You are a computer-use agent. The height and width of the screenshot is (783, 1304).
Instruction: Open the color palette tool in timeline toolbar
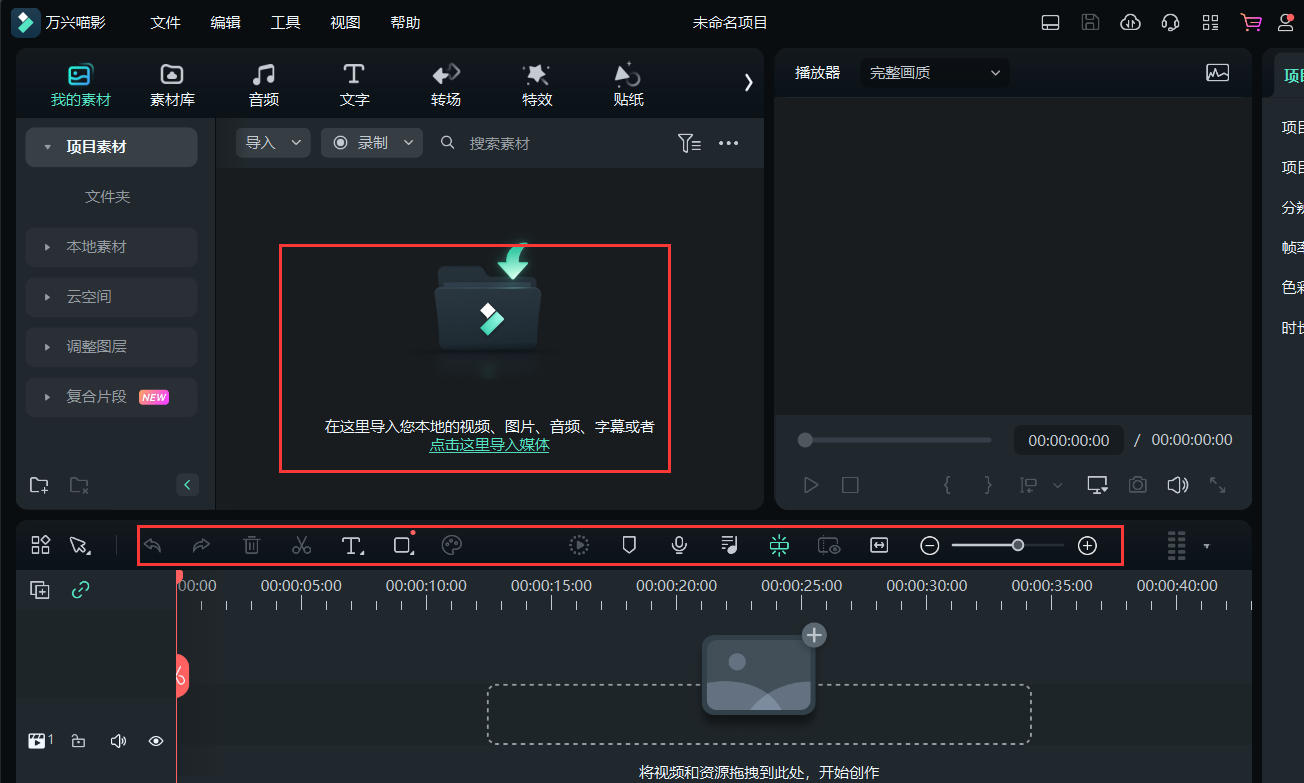[452, 545]
